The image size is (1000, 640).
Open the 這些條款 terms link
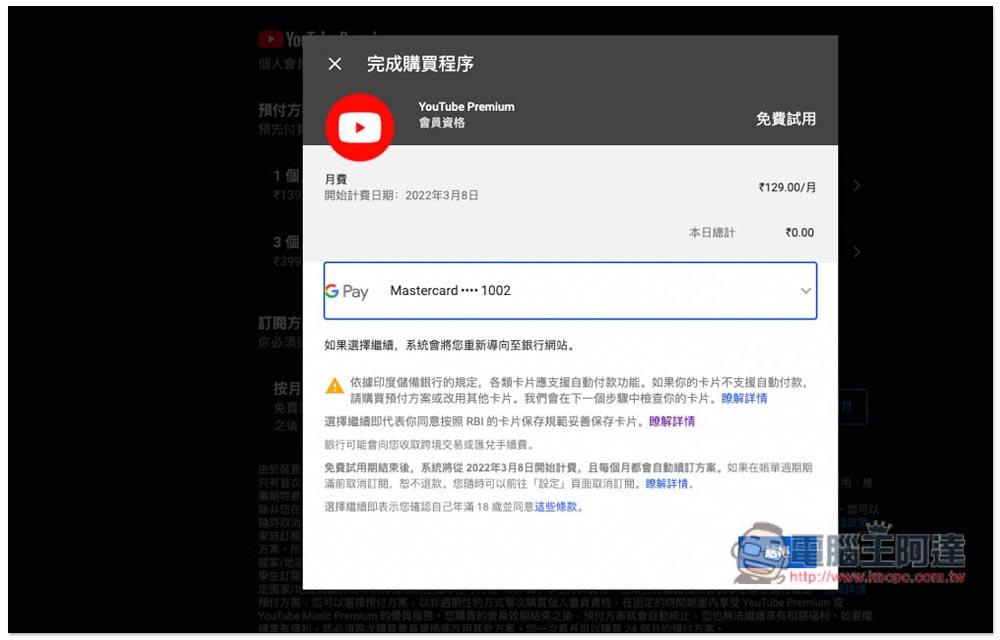555,507
